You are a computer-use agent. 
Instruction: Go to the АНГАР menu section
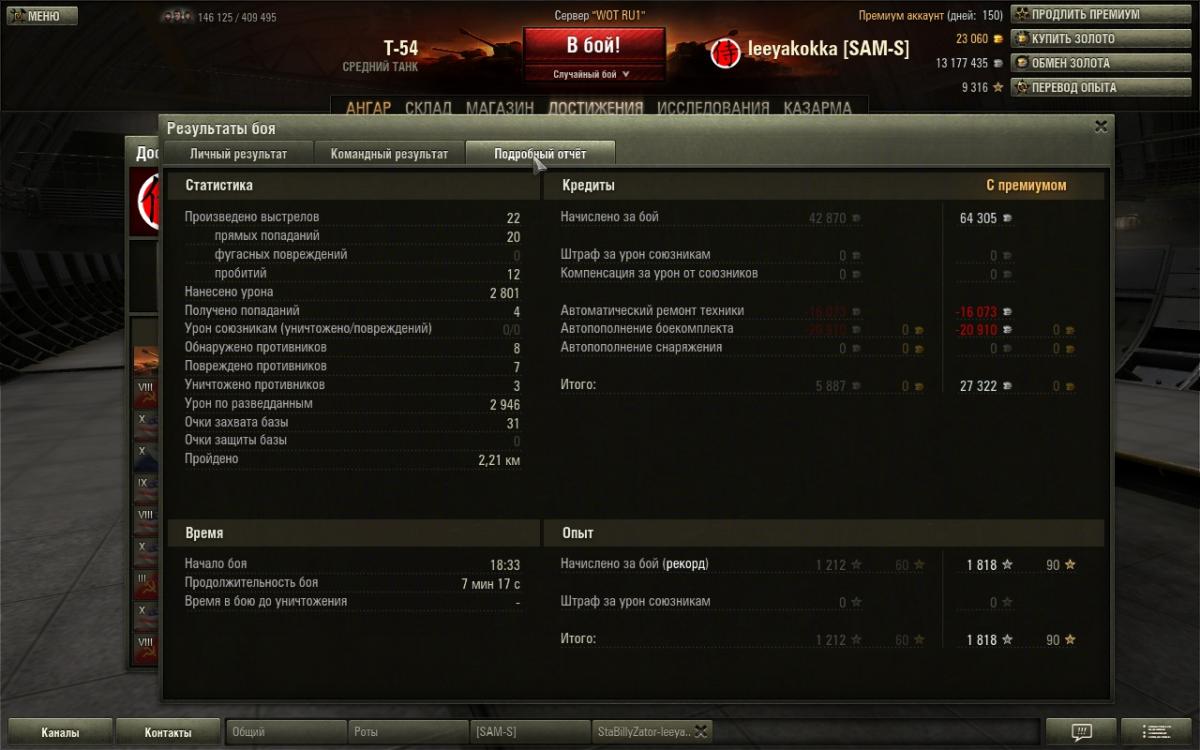click(x=368, y=108)
